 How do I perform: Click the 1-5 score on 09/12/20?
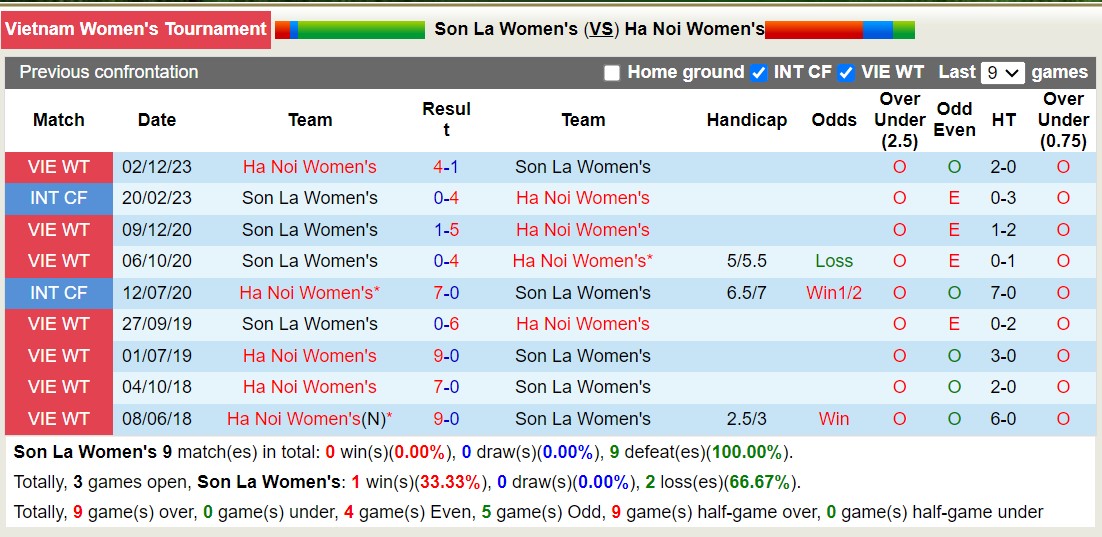[446, 230]
